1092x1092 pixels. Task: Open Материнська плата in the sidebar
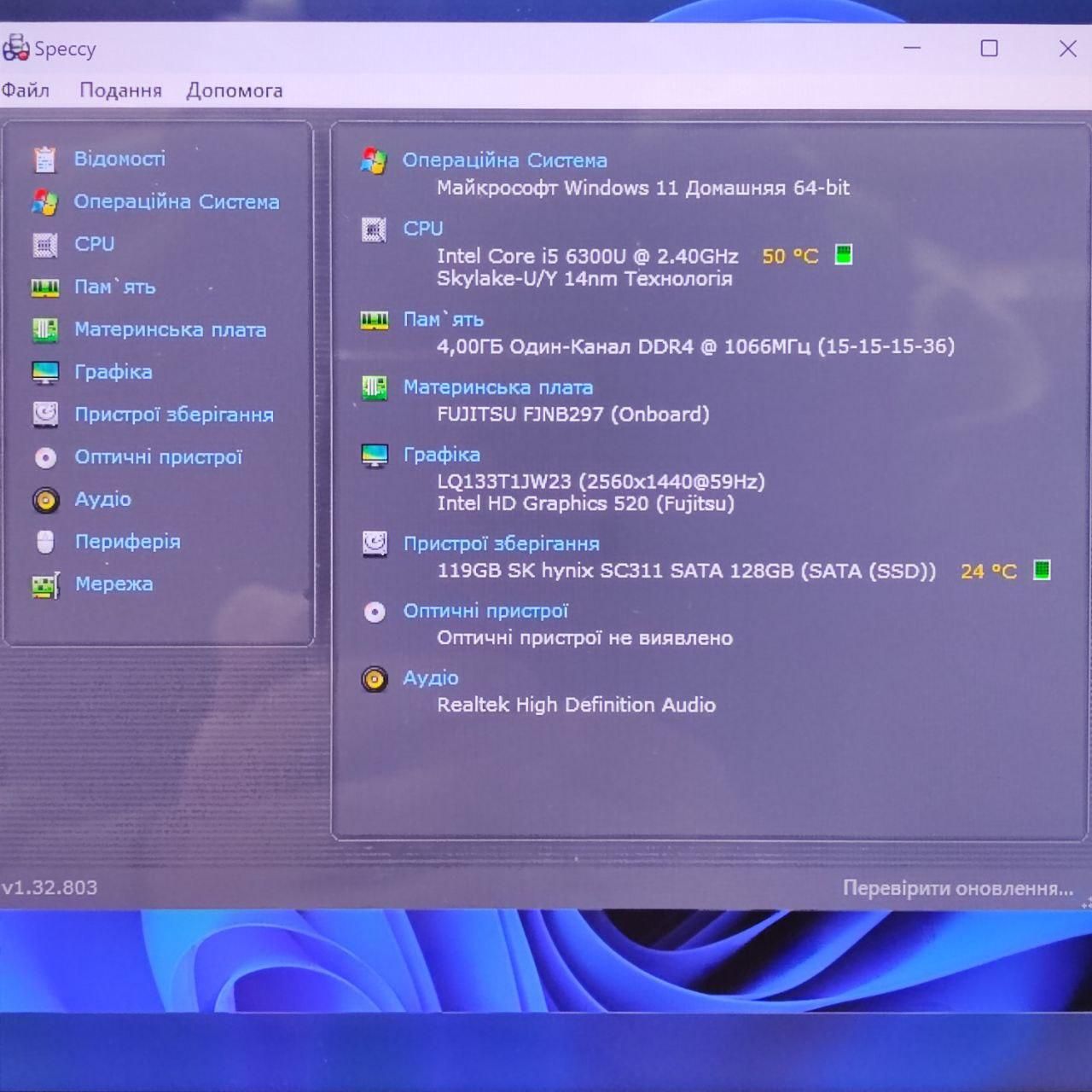click(170, 329)
